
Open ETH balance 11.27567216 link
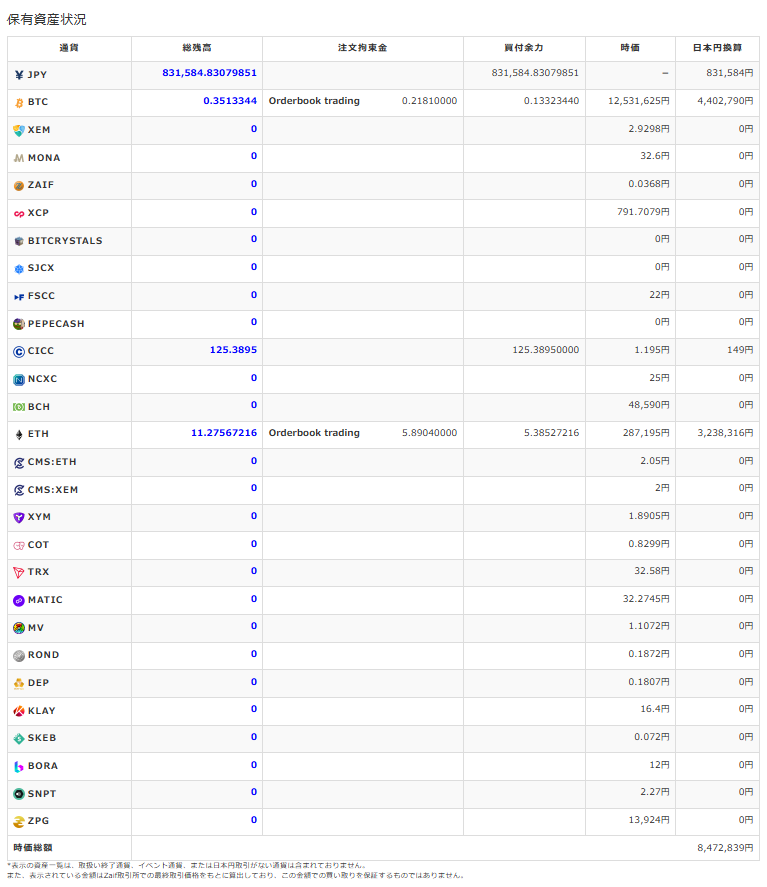pos(224,433)
